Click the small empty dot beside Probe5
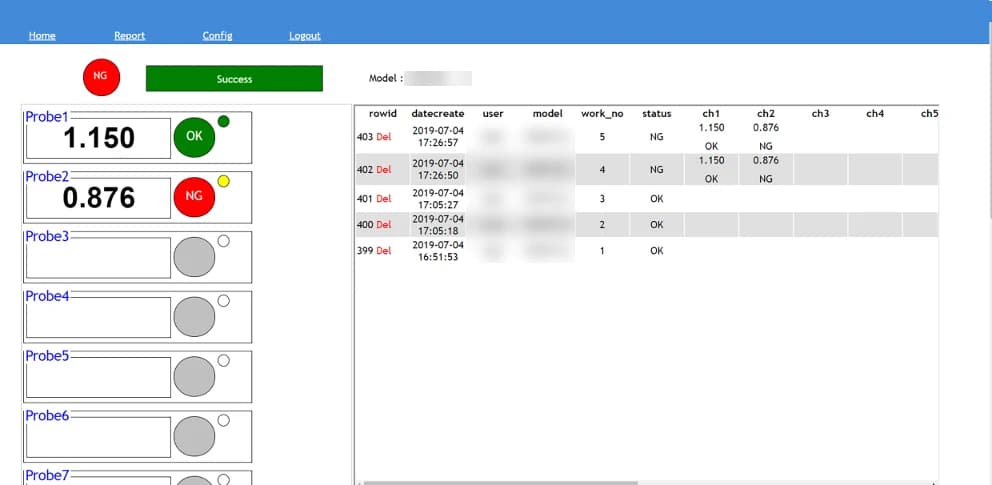The height and width of the screenshot is (485, 992). click(x=223, y=360)
